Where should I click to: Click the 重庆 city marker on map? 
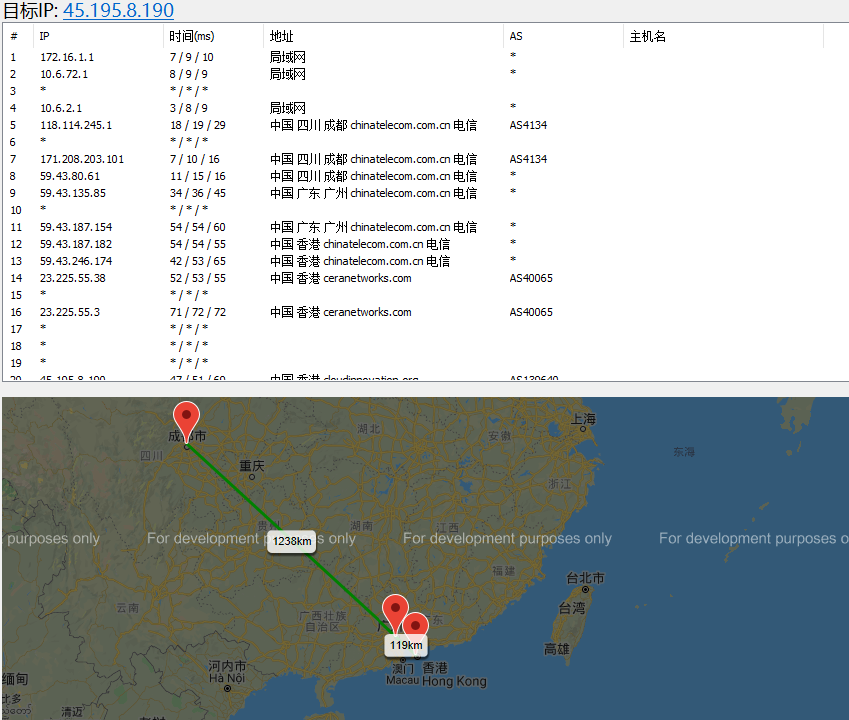[x=252, y=477]
